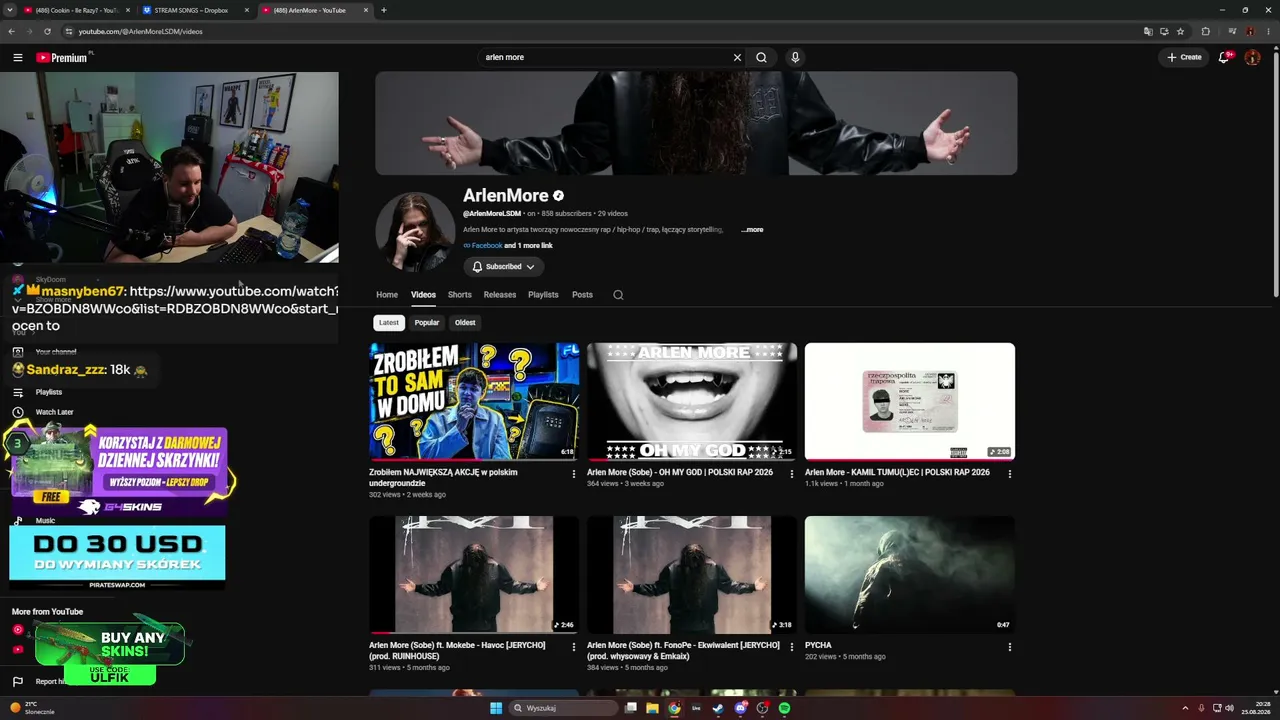Viewport: 1280px width, 720px height.
Task: Switch to the 'Cookin - Ile Razy?' browser tab
Action: [x=76, y=10]
